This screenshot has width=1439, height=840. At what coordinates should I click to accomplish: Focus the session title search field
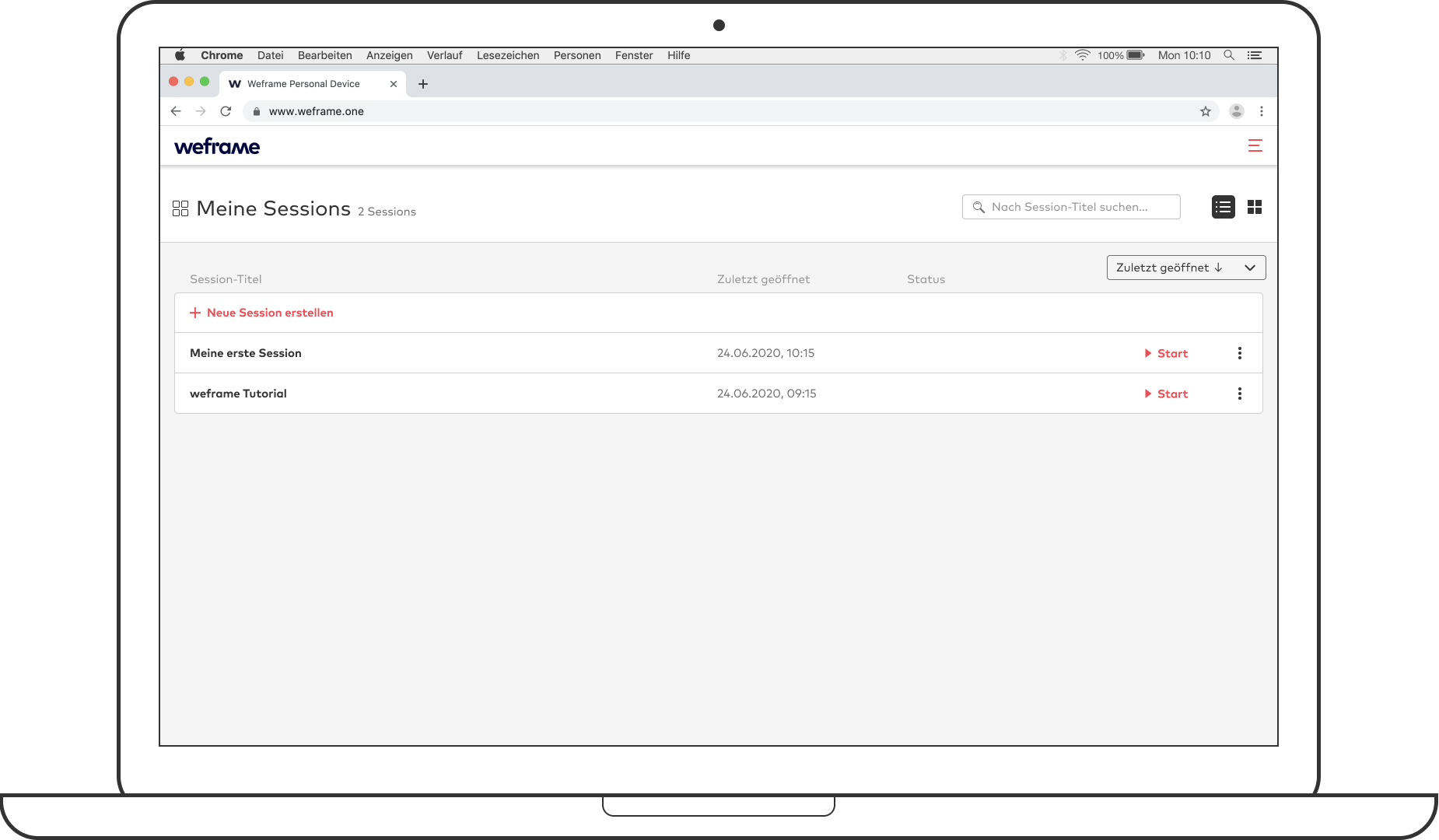[1071, 207]
